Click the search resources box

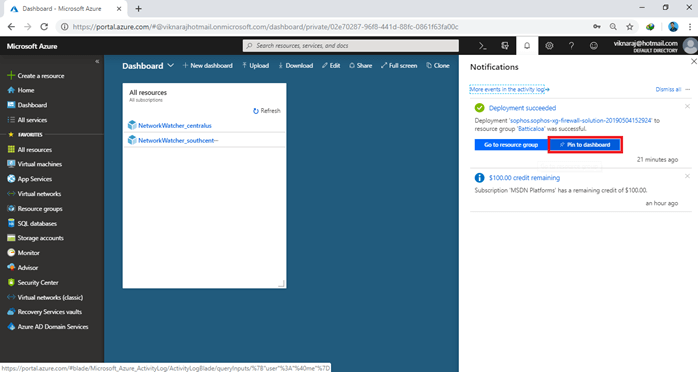tap(350, 46)
